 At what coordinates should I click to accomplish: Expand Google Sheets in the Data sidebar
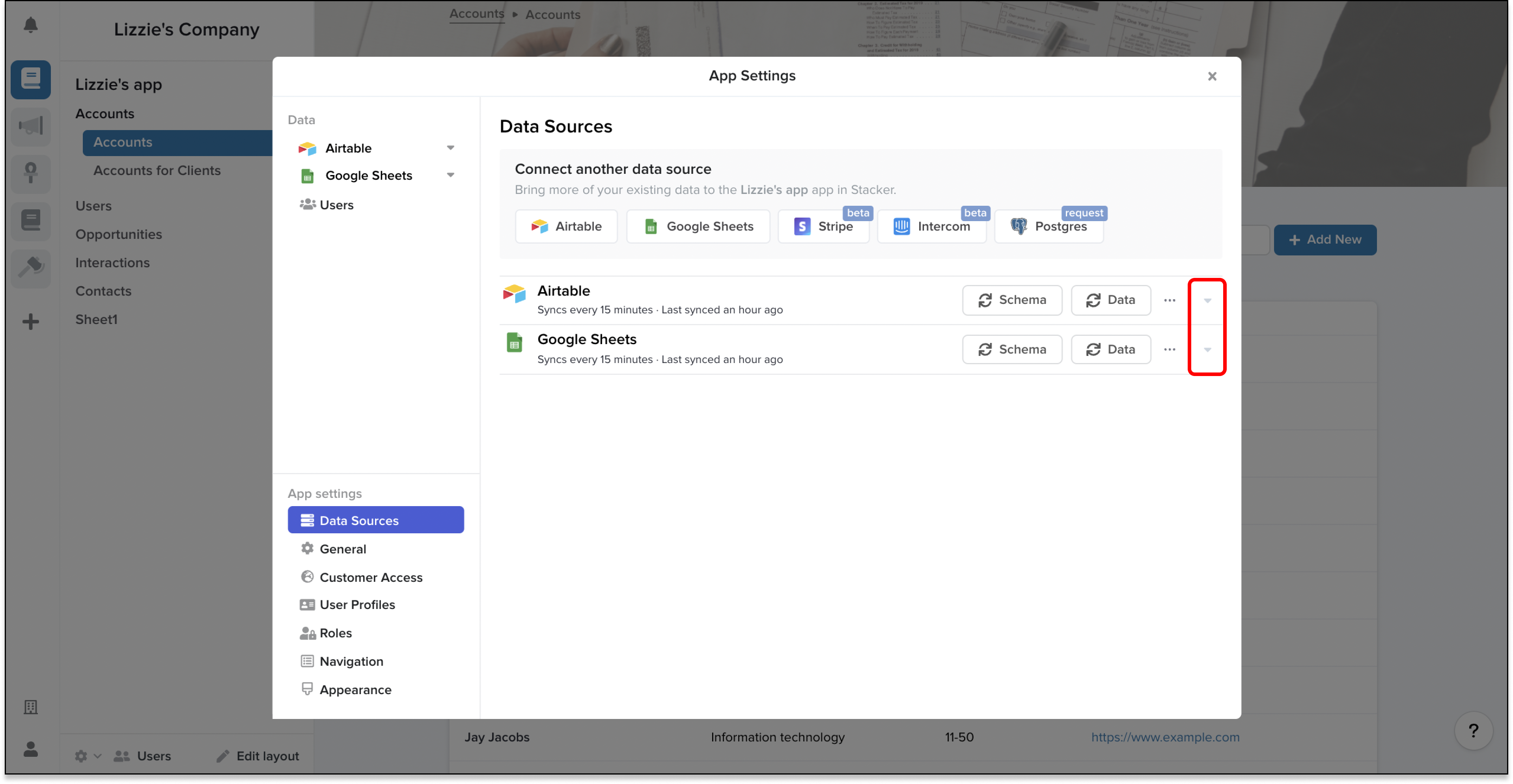450,175
